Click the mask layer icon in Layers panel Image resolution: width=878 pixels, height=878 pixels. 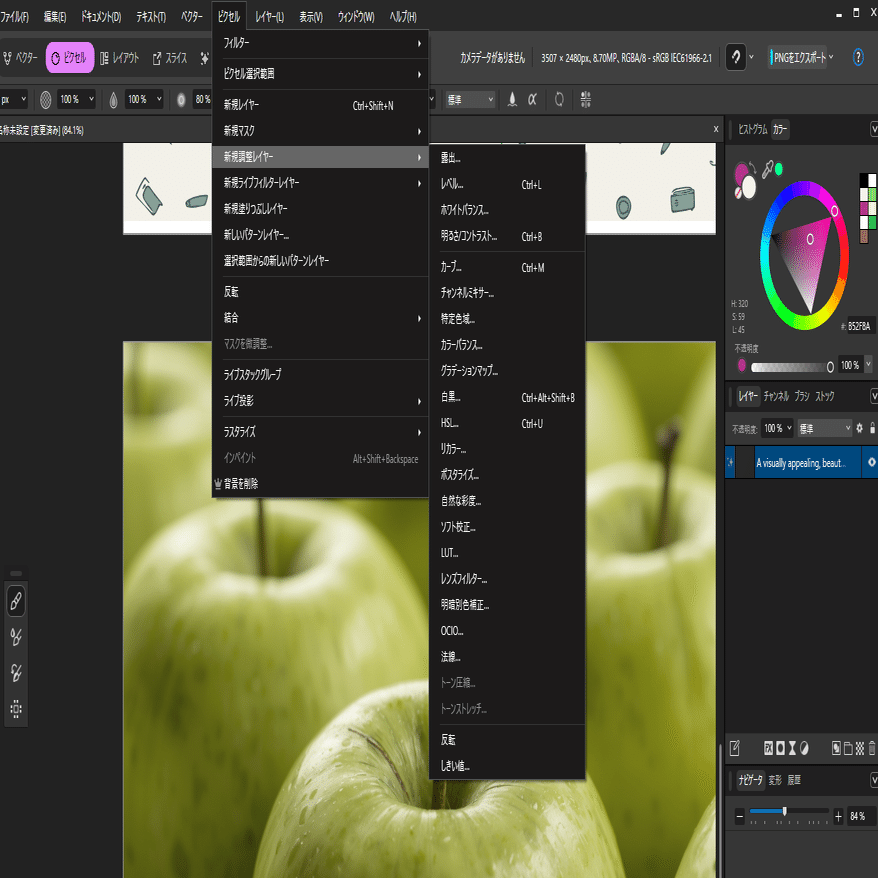pos(781,748)
